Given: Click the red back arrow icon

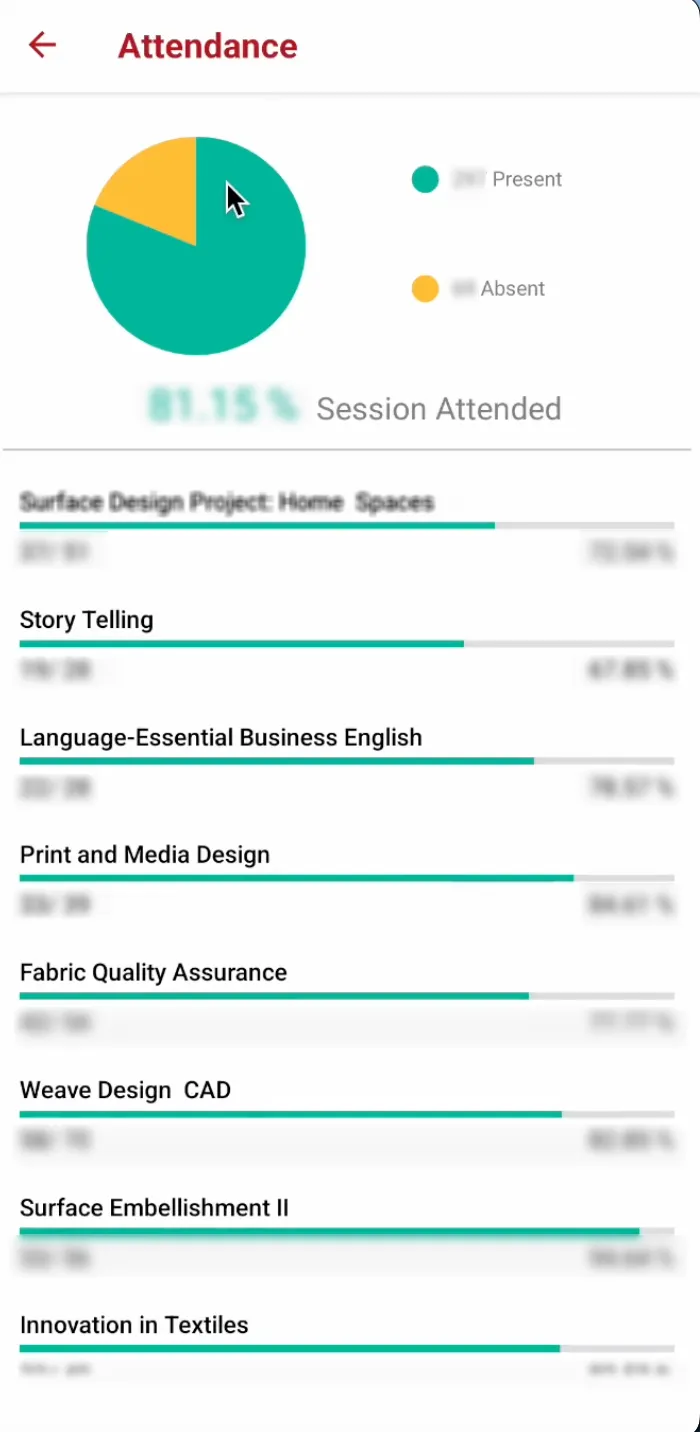Looking at the screenshot, I should [41, 45].
